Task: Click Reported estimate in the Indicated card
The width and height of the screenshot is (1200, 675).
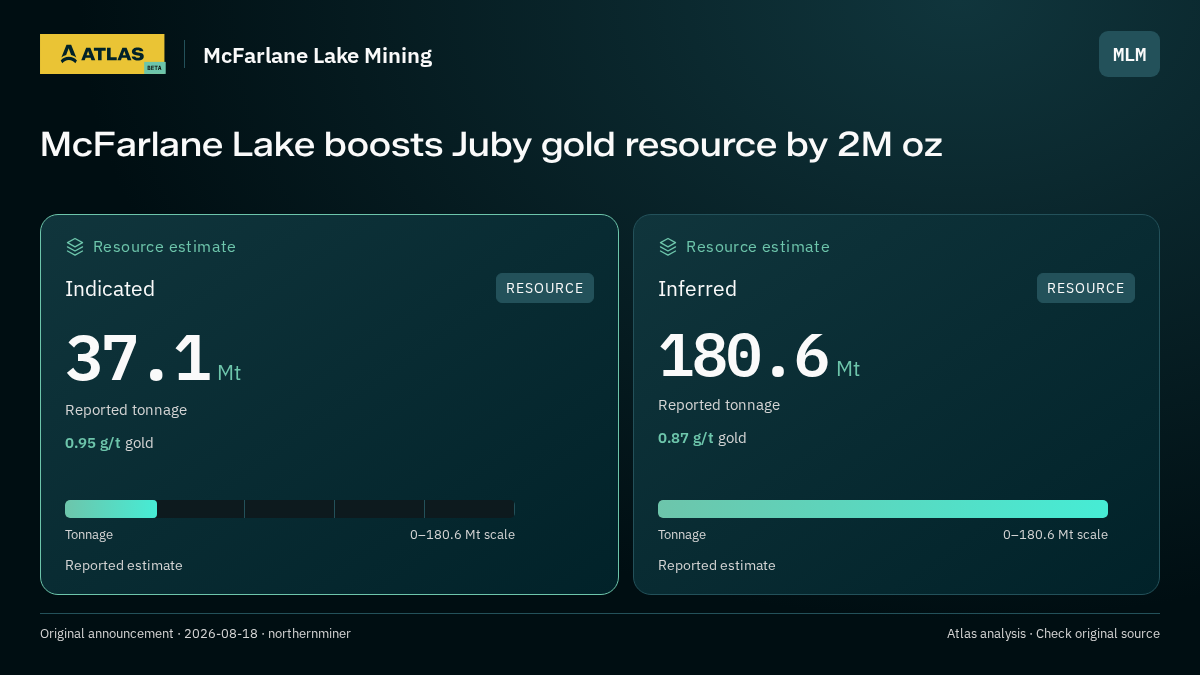Action: click(124, 566)
